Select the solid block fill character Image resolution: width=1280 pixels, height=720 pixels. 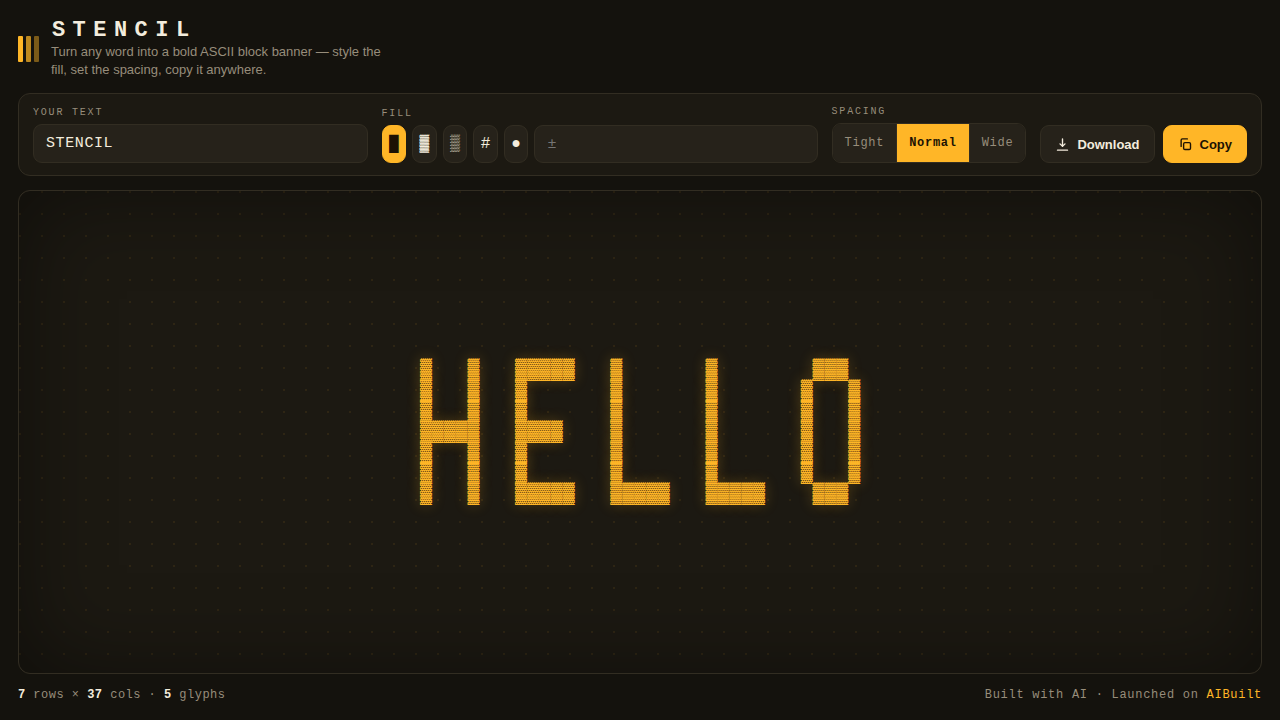394,144
